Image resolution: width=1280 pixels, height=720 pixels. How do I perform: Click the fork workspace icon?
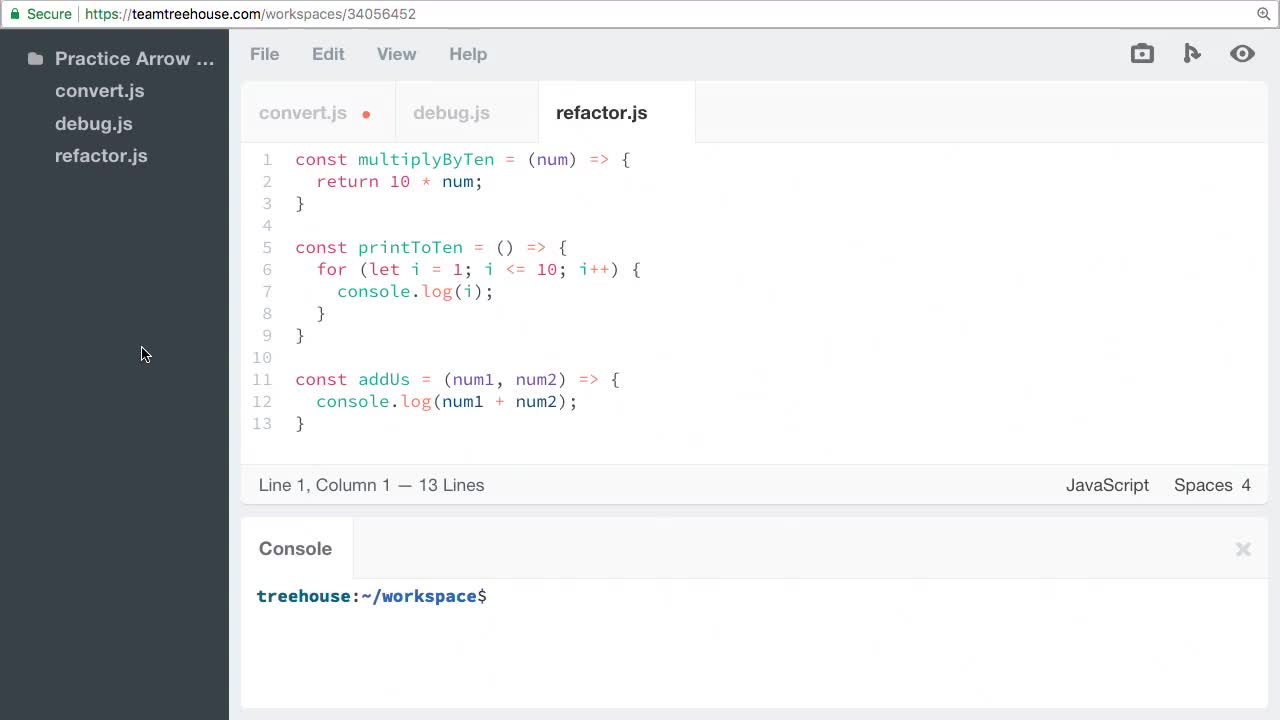(1191, 54)
